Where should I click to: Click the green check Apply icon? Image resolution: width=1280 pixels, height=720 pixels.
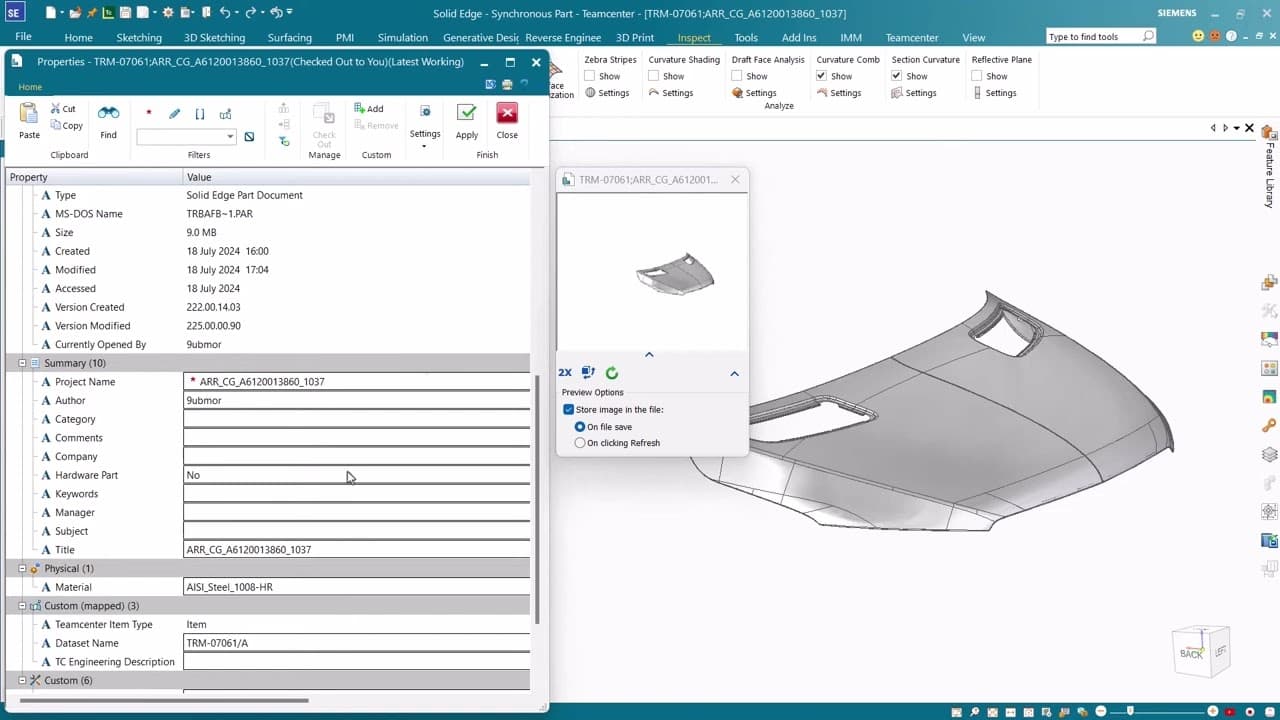tap(466, 113)
